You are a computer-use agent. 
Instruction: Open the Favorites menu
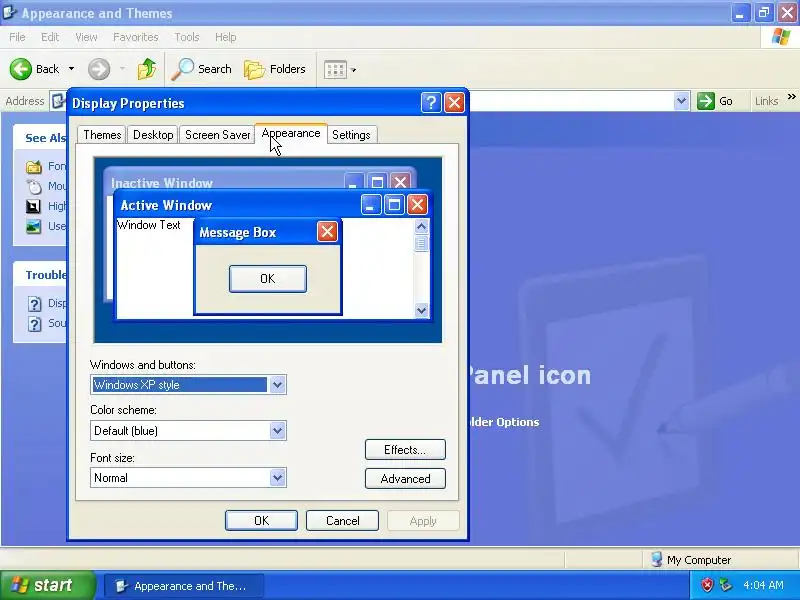coord(136,37)
